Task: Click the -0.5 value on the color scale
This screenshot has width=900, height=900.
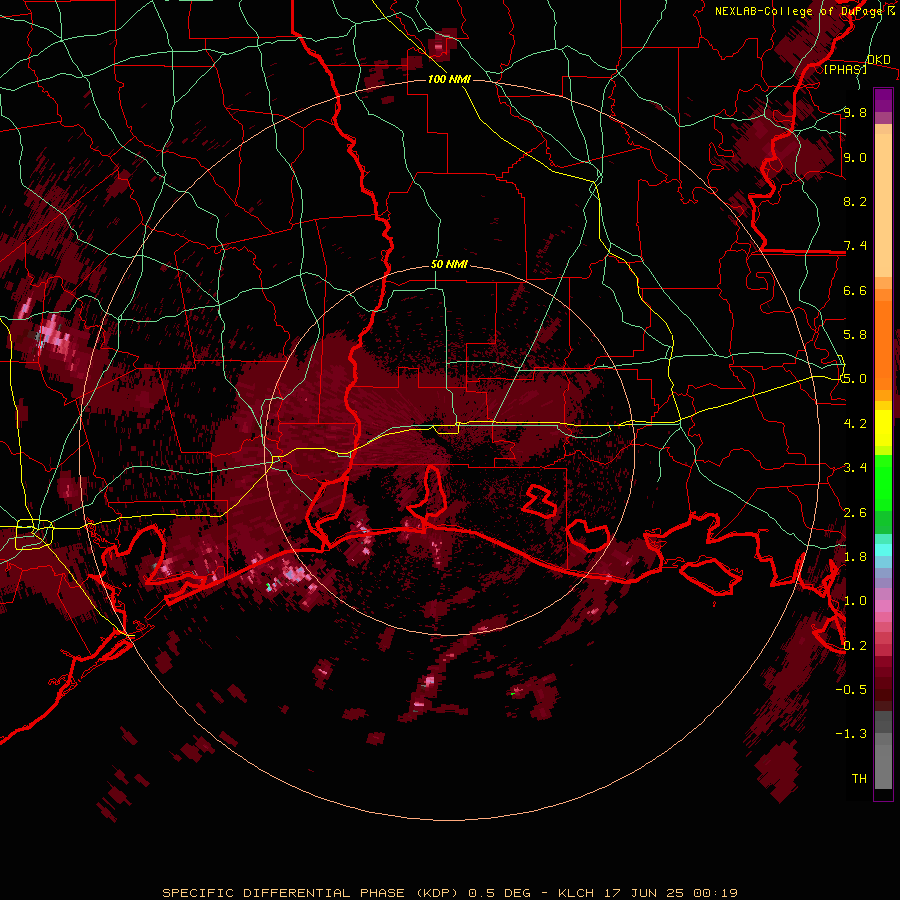Action: 851,690
